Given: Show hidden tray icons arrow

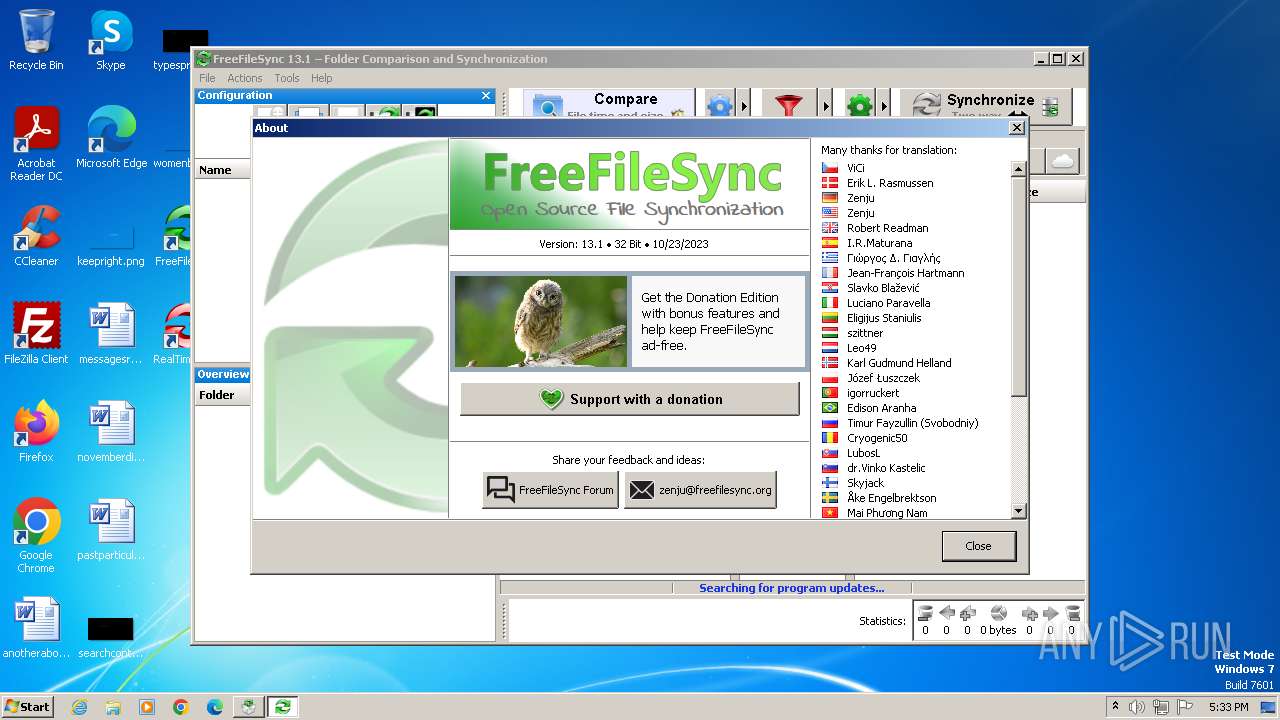Looking at the screenshot, I should (1116, 707).
